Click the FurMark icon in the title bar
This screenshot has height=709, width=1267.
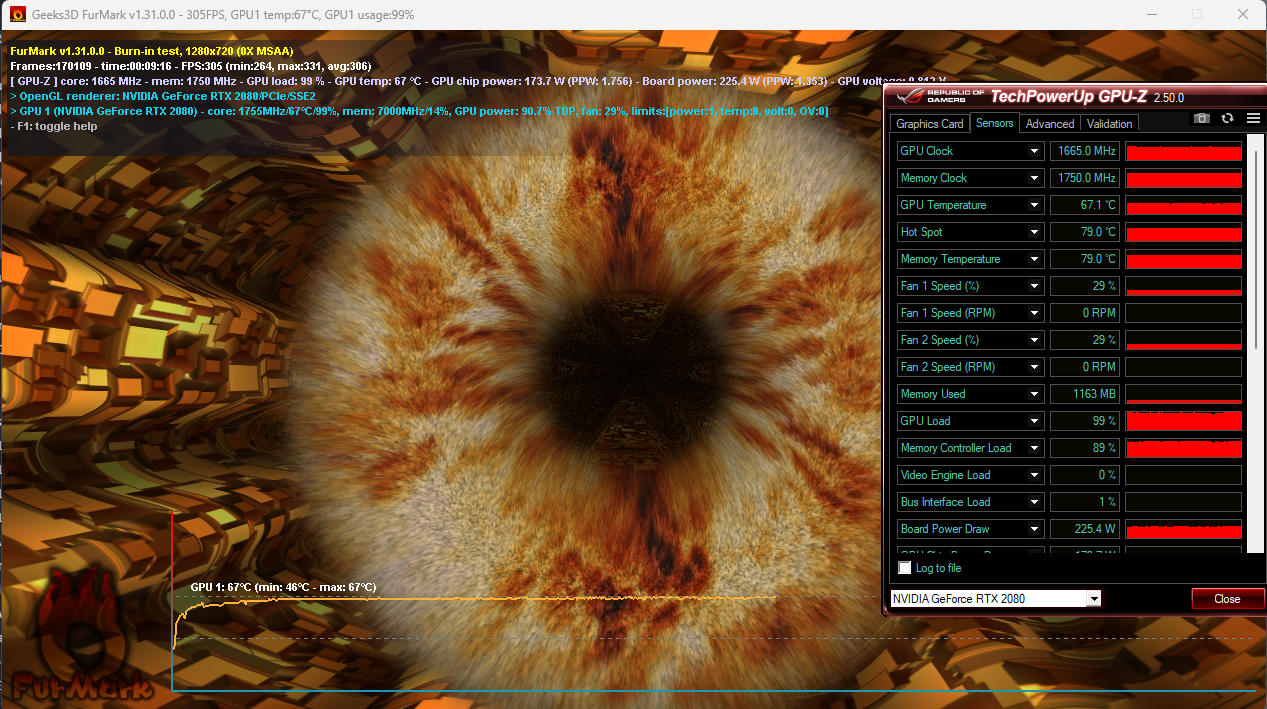[x=18, y=15]
